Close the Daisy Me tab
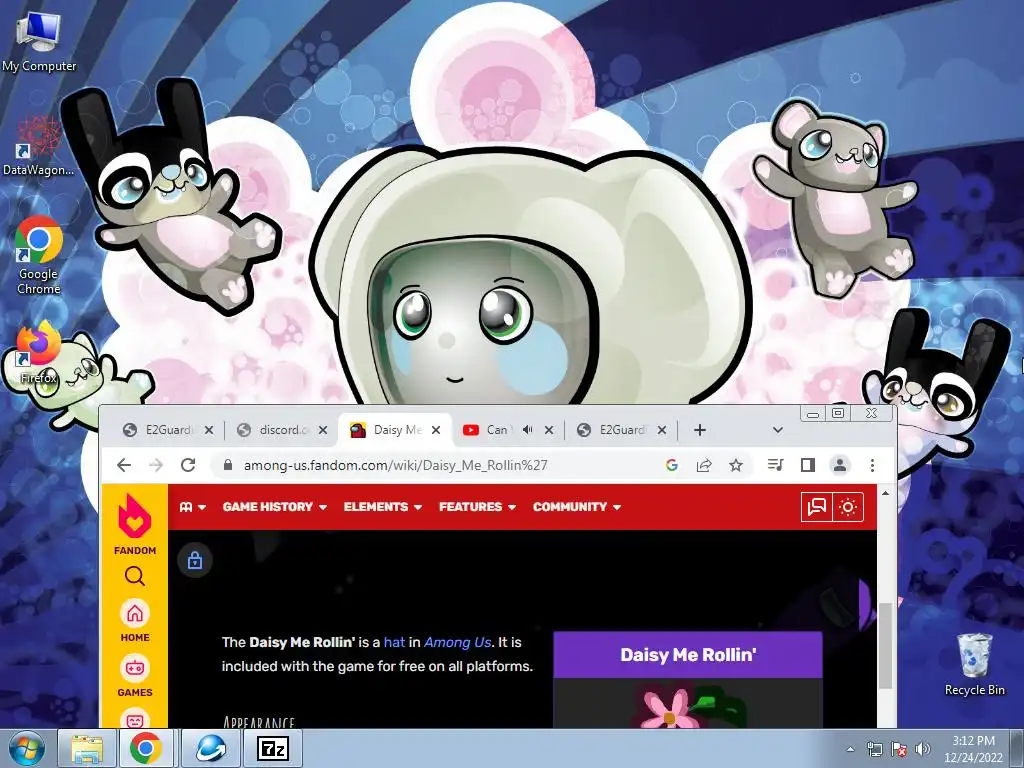Screen dimensions: 1024x768 436,430
